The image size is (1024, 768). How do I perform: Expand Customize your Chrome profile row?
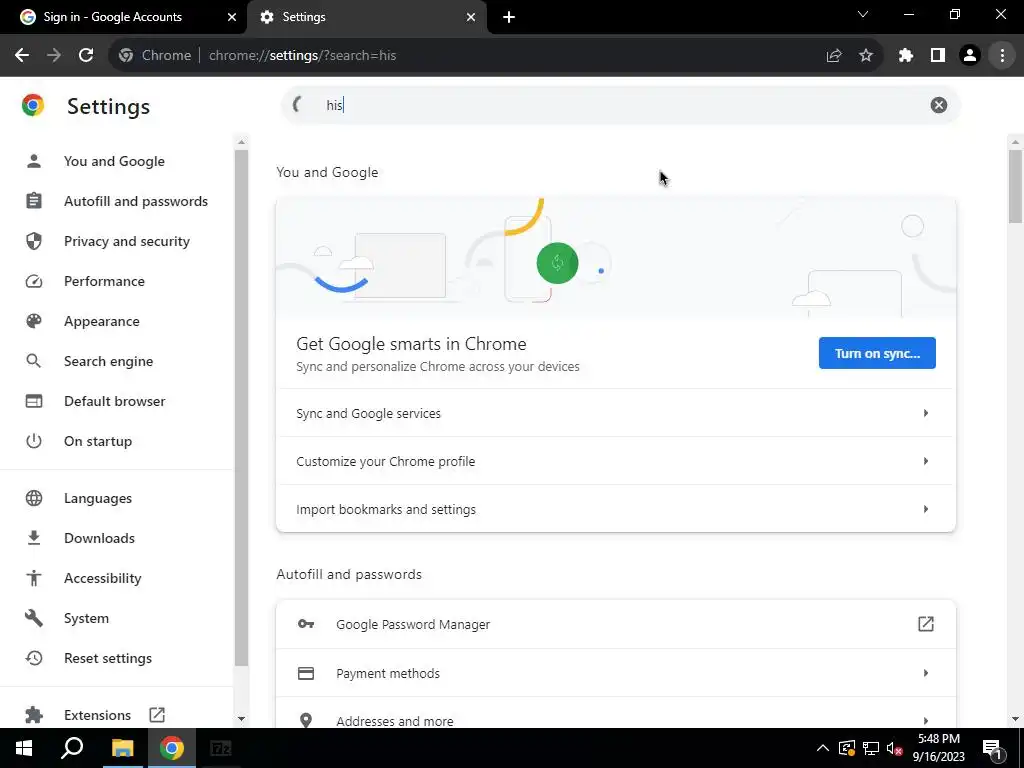coord(616,461)
